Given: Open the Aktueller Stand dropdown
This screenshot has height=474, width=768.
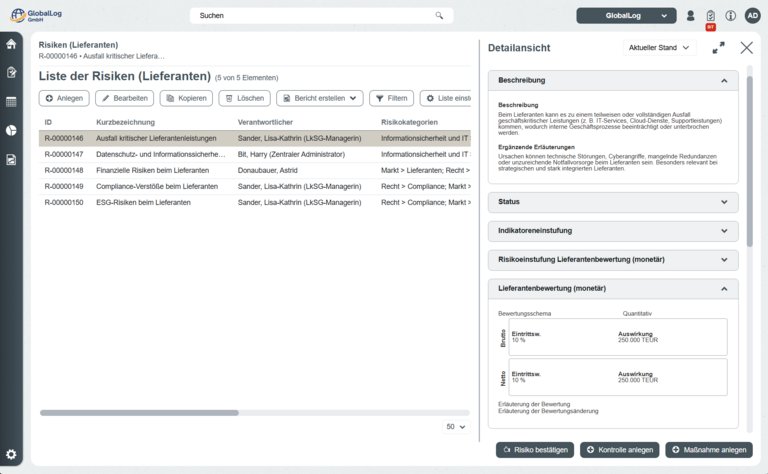Looking at the screenshot, I should (659, 48).
